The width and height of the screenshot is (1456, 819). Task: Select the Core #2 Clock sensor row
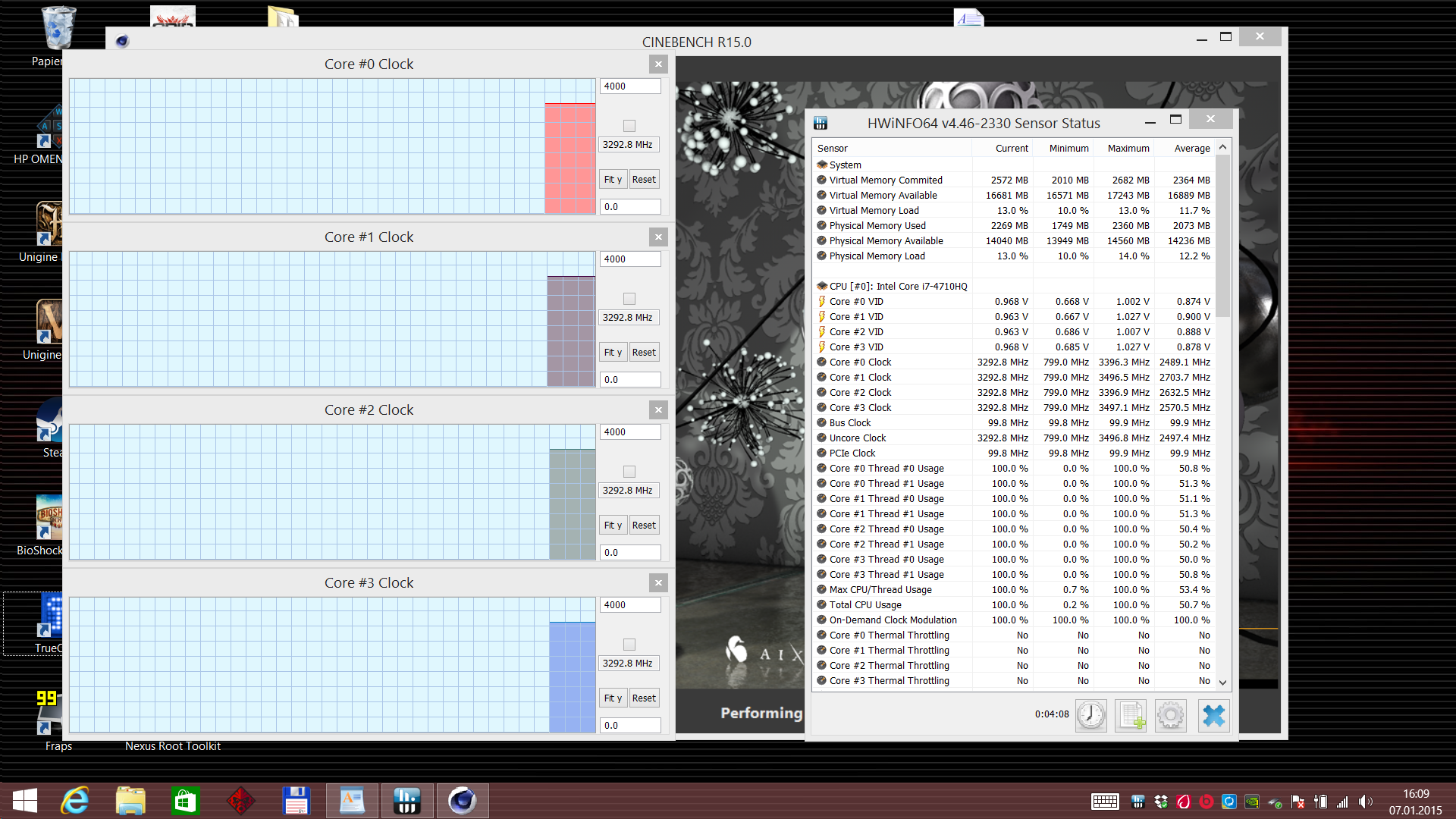click(x=1015, y=393)
